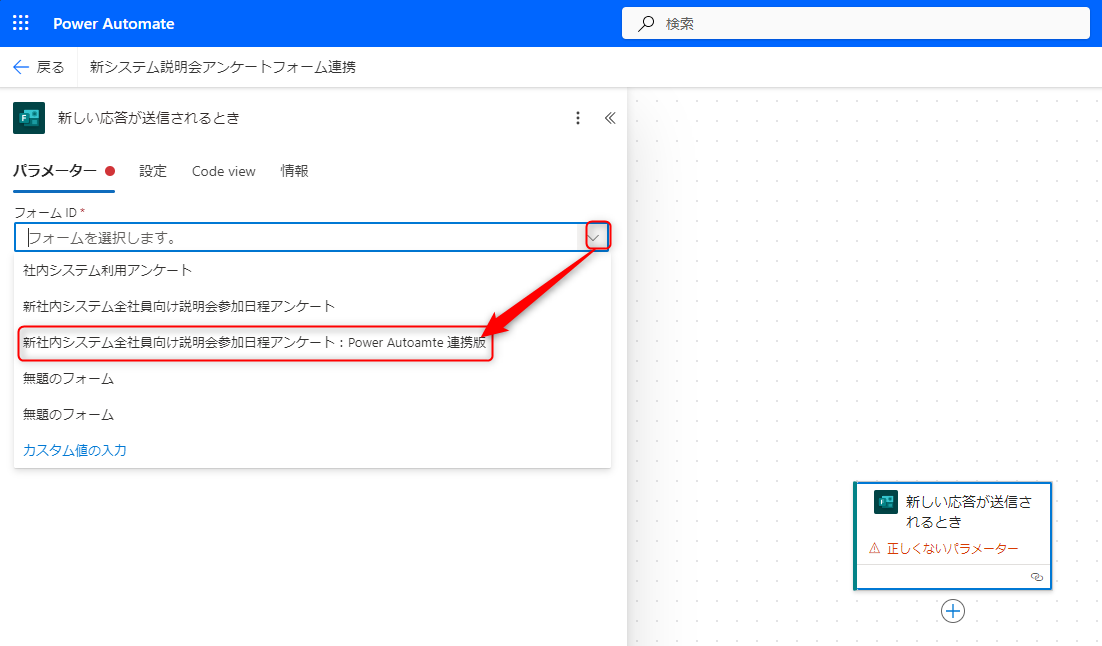1102x646 pixels.
Task: Toggle the フォーム ID dropdown chevron
Action: tap(595, 238)
